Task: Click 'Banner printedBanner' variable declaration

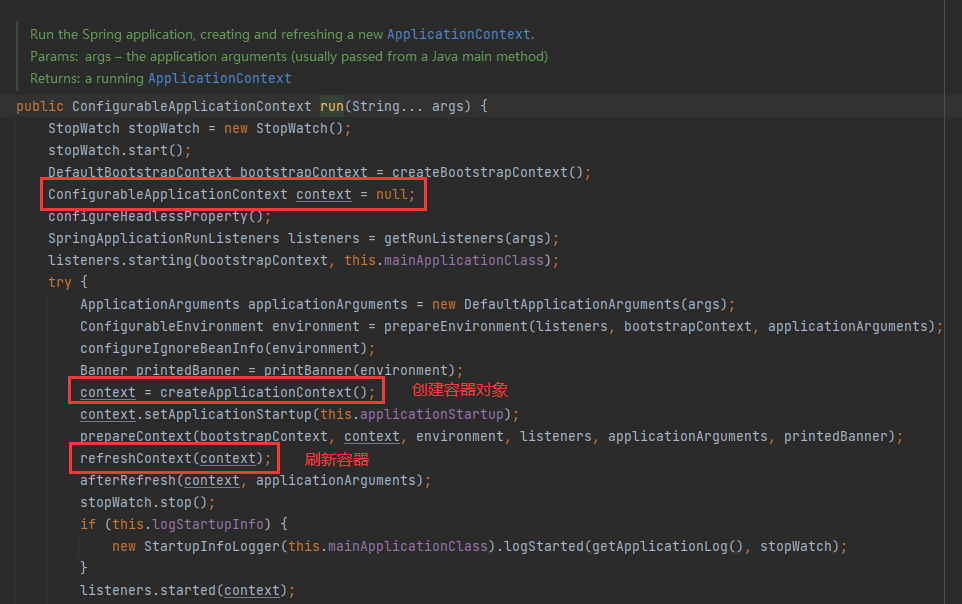Action: click(160, 371)
